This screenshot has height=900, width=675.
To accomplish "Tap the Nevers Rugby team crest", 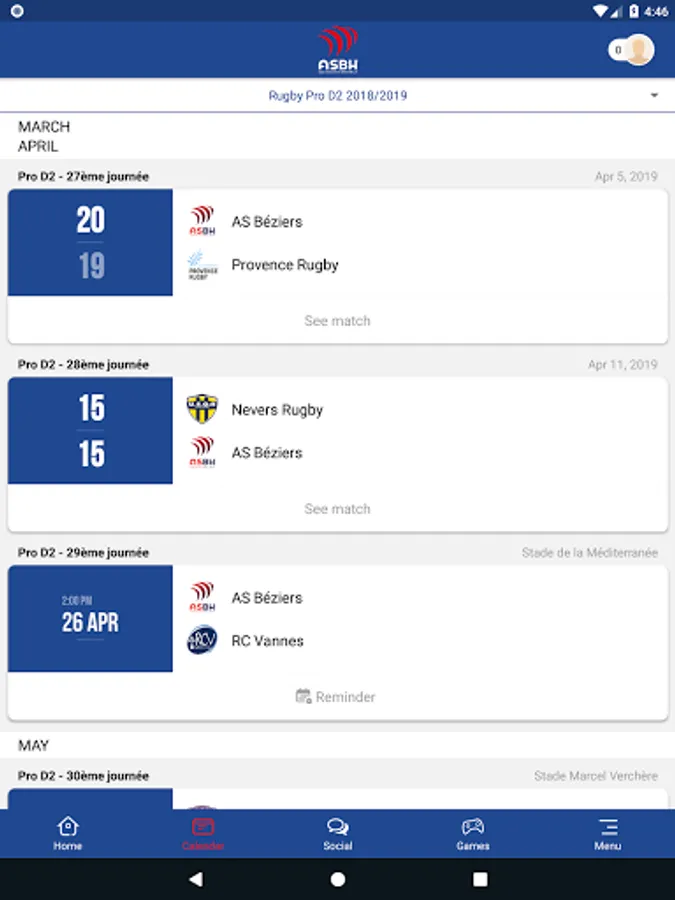I will (202, 409).
